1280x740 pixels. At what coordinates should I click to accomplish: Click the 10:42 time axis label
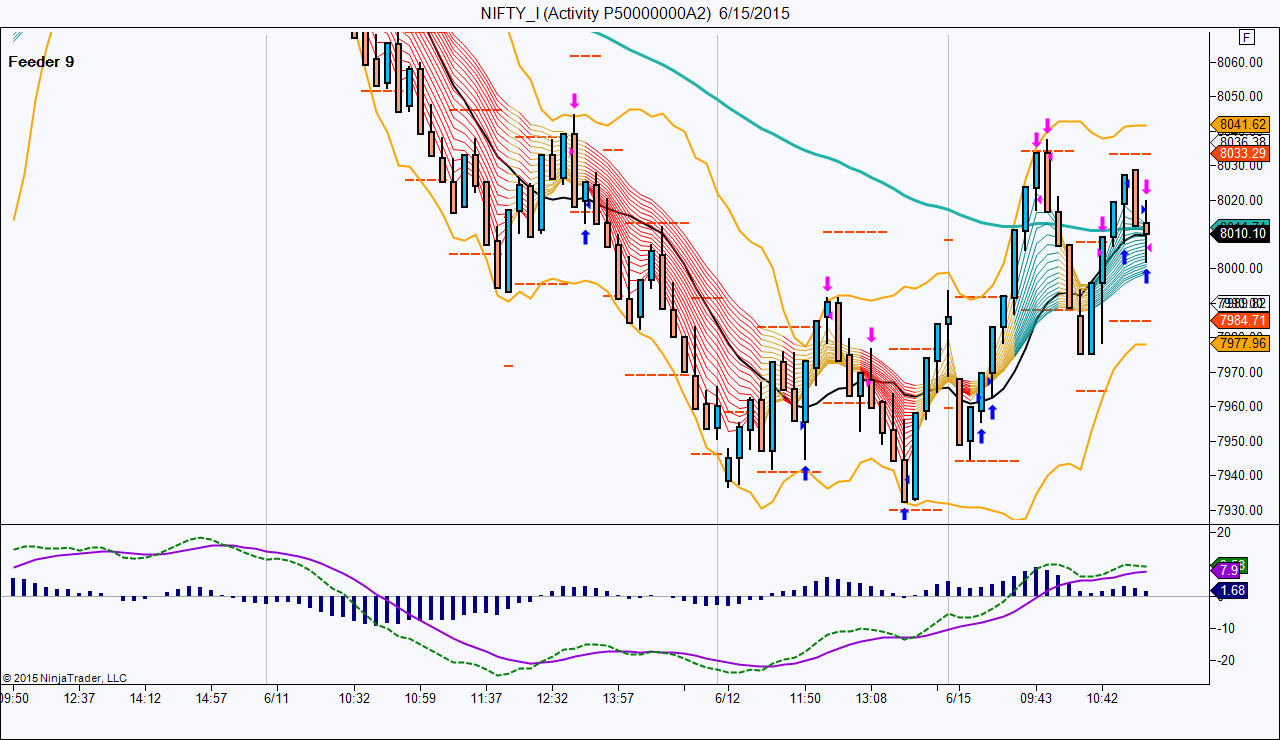[x=1102, y=698]
